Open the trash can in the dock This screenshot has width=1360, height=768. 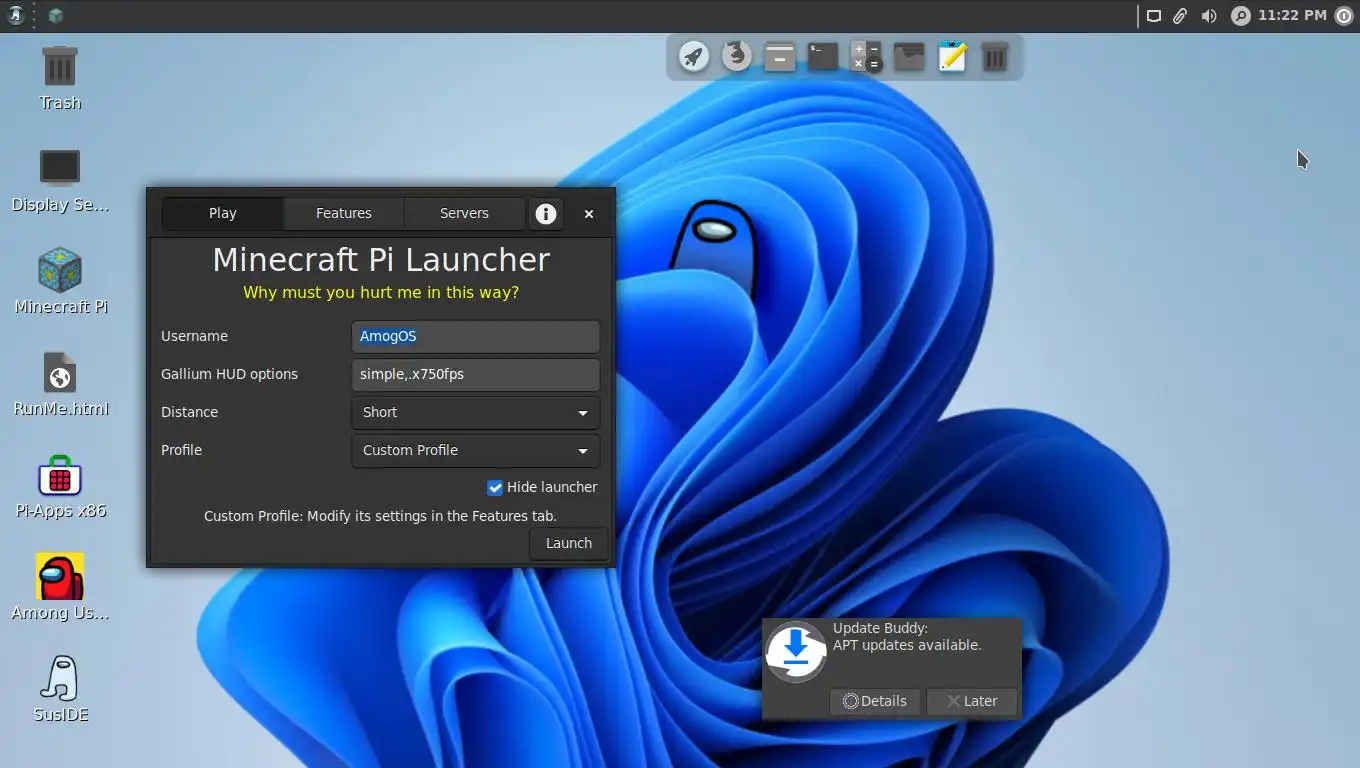point(995,56)
